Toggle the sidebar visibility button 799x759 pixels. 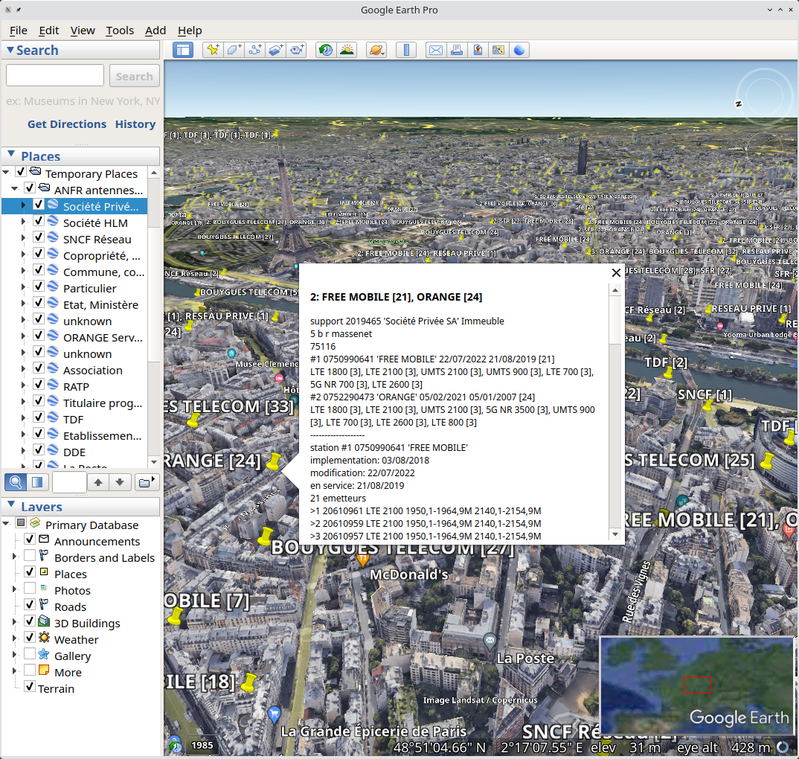183,50
